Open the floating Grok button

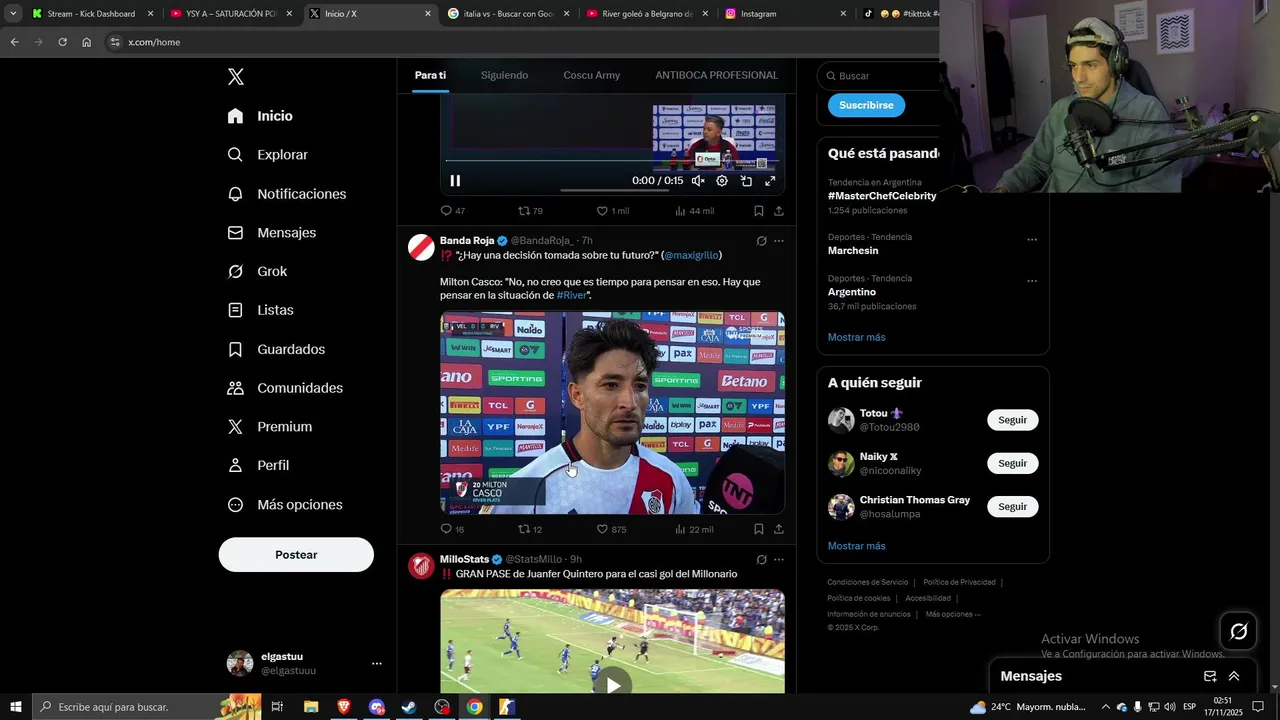coord(1238,631)
